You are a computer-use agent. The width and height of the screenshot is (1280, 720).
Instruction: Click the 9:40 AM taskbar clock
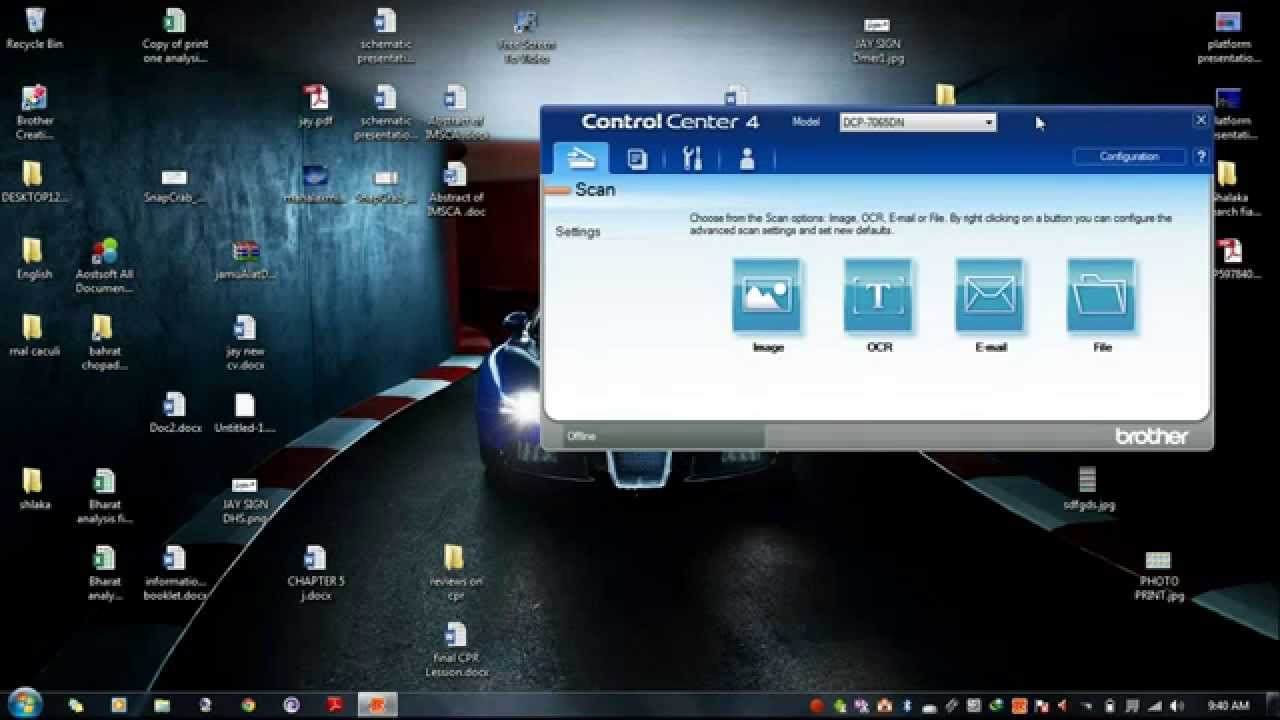tap(1228, 706)
